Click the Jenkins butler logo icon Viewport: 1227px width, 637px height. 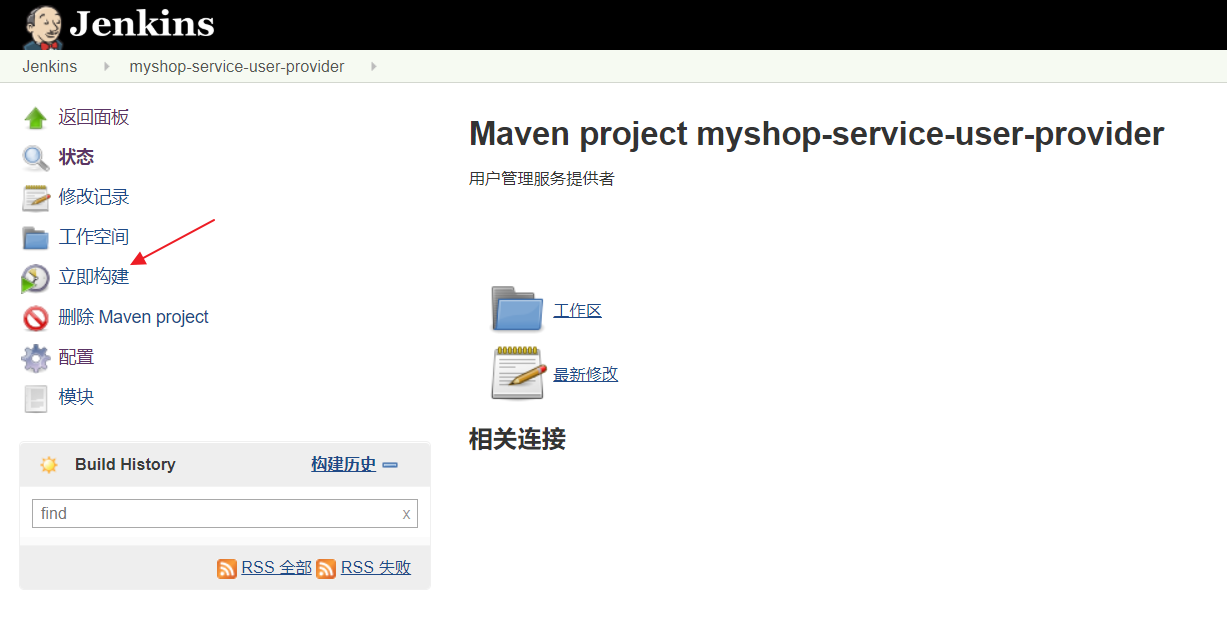[x=42, y=26]
